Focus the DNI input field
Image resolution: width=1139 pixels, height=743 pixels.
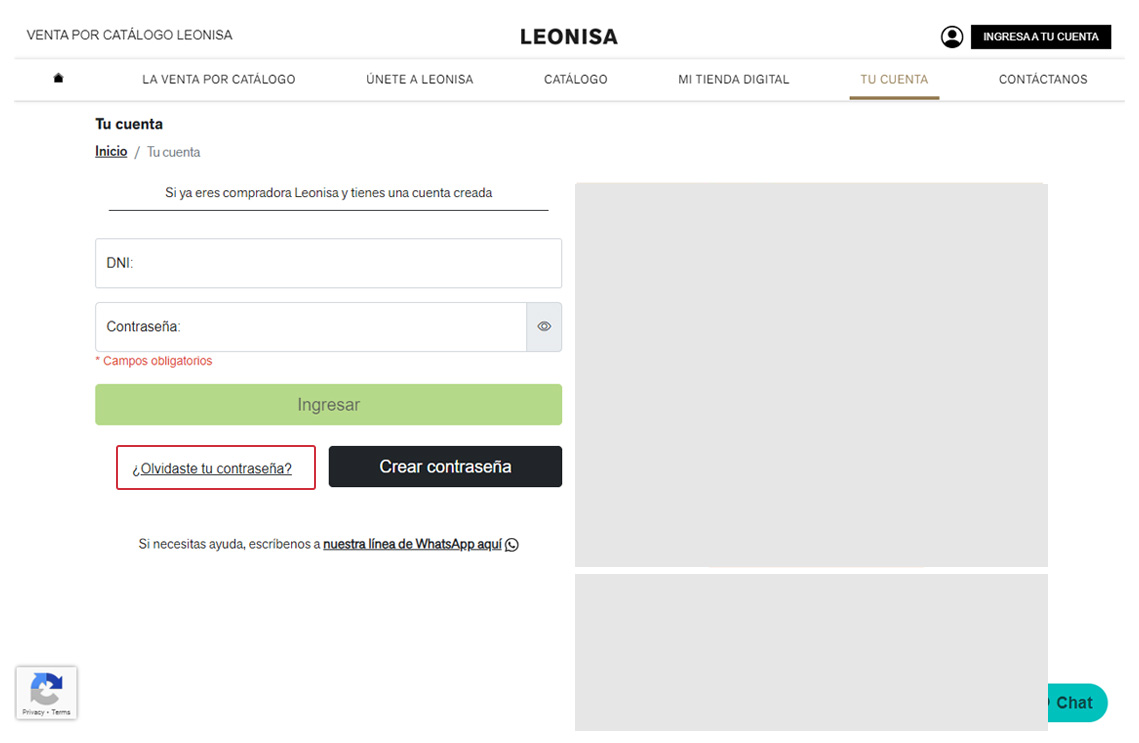click(328, 263)
